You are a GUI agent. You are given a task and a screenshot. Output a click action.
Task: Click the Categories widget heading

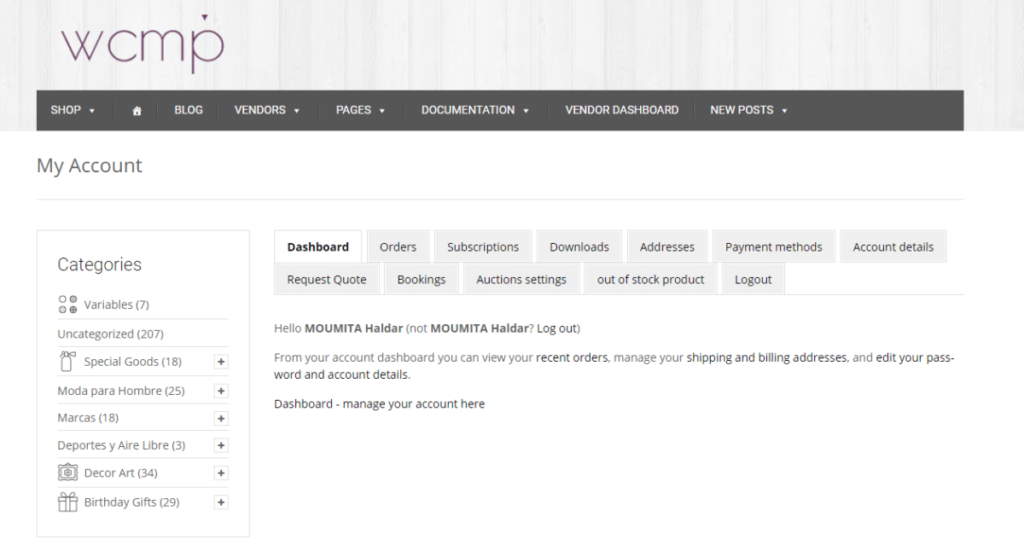click(x=99, y=264)
